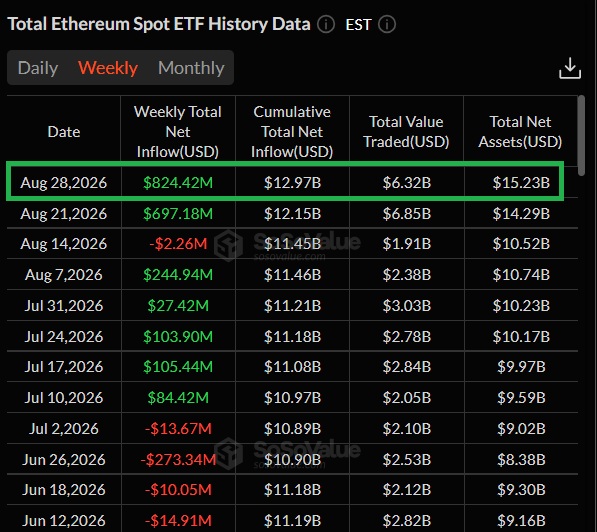597x532 pixels.
Task: Select the Aug 7,2026 date cell
Action: (64, 275)
